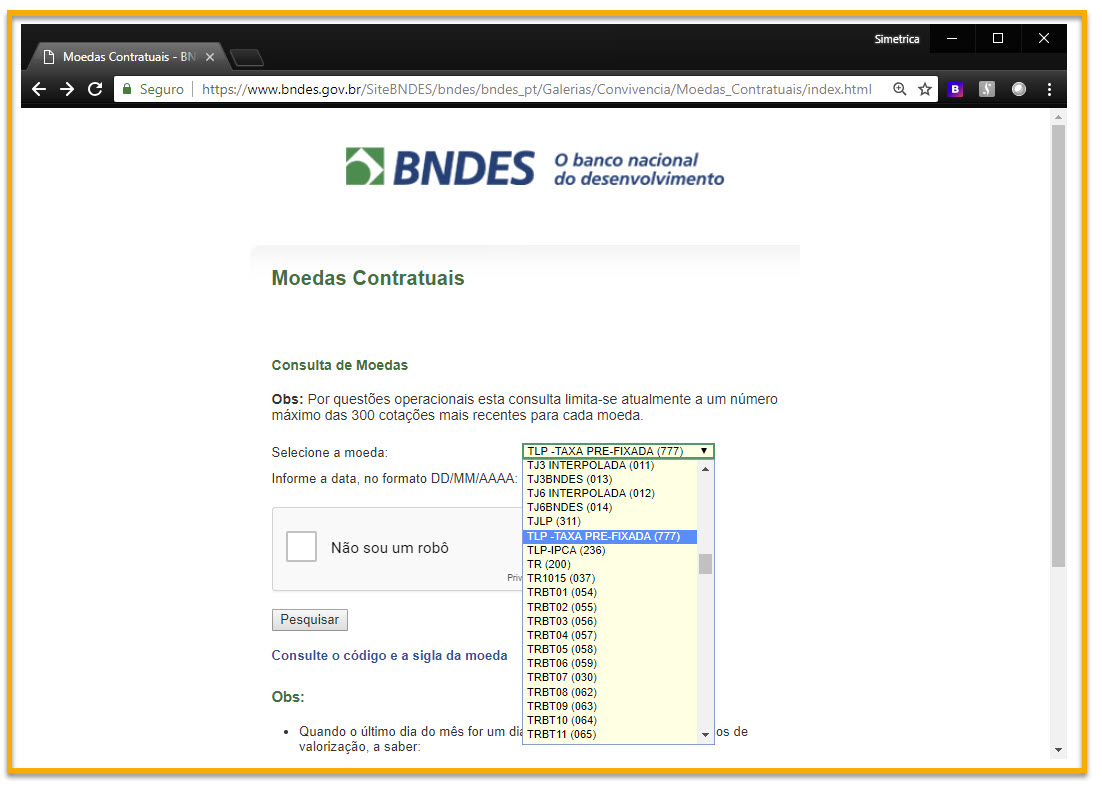Screen dimensions: 1102x788
Task: Select TLP -TAXA PRE-FIXADA (777) in list
Action: click(610, 536)
